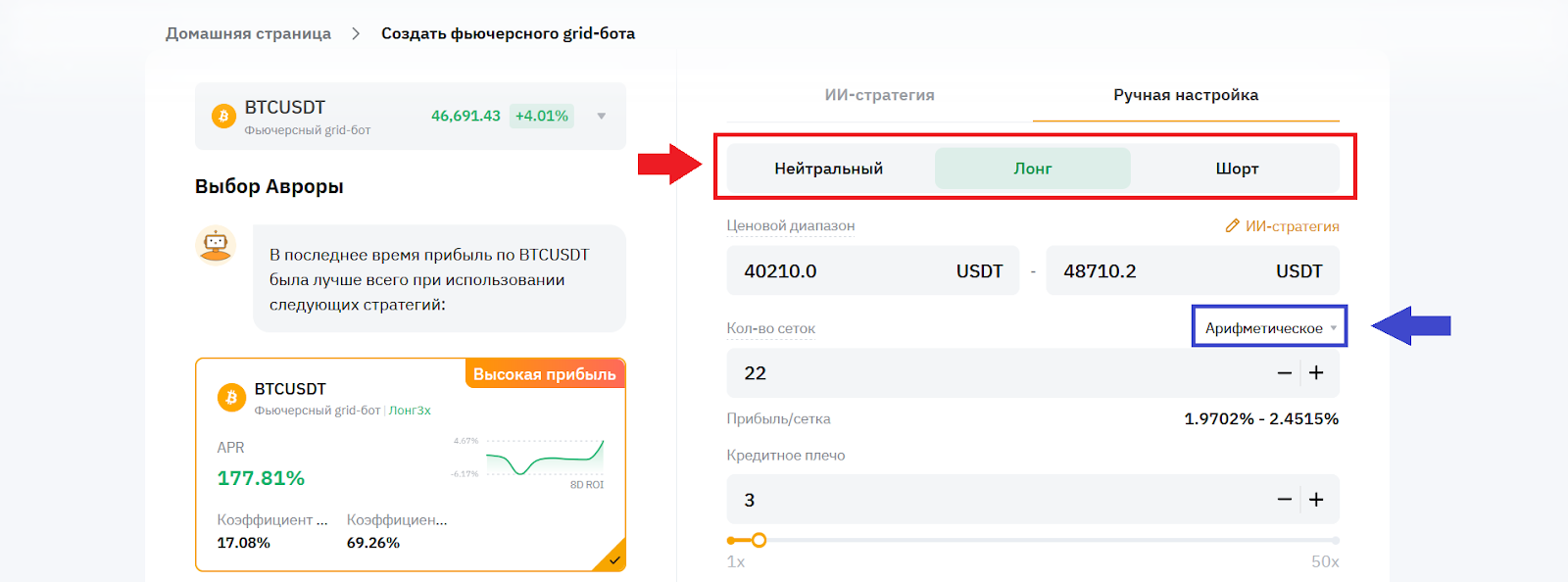The width and height of the screenshot is (1568, 582).
Task: Click the Ценовой диапазон label
Action: click(x=791, y=225)
